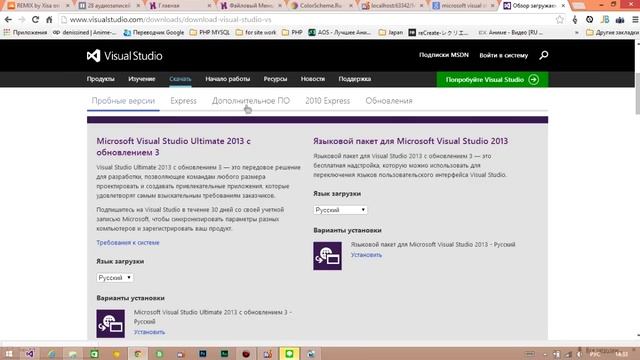The width and height of the screenshot is (640, 360).
Task: Switch to the localhost browser tab
Action: pos(393,6)
